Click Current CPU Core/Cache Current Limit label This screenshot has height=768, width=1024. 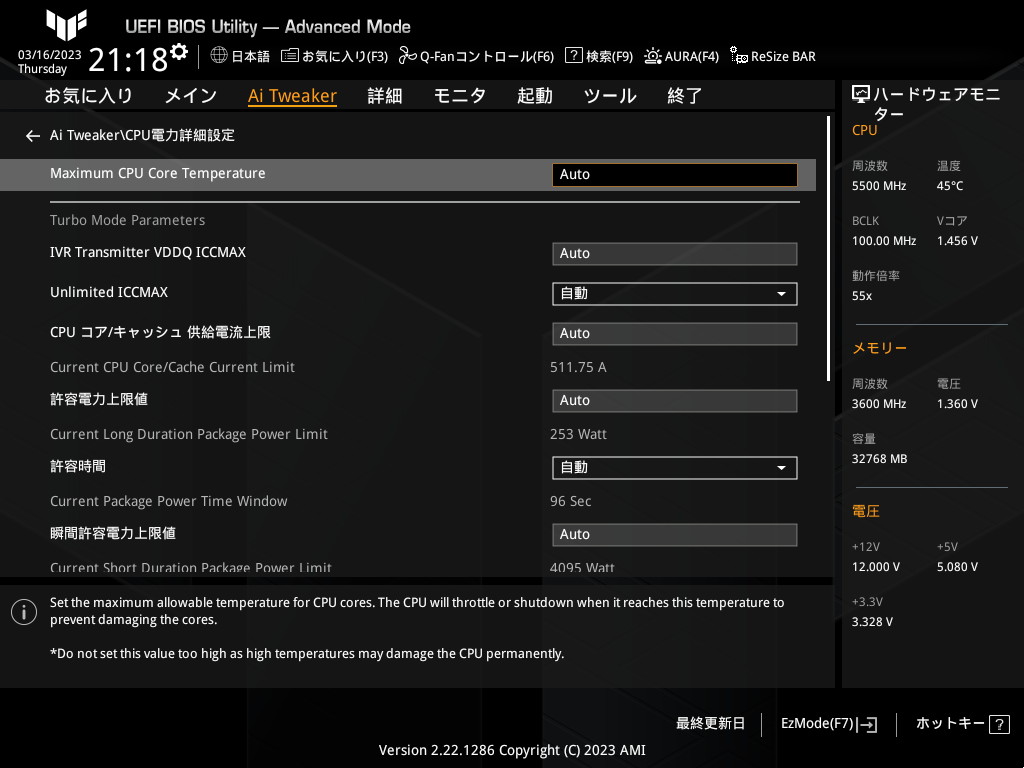pos(172,368)
